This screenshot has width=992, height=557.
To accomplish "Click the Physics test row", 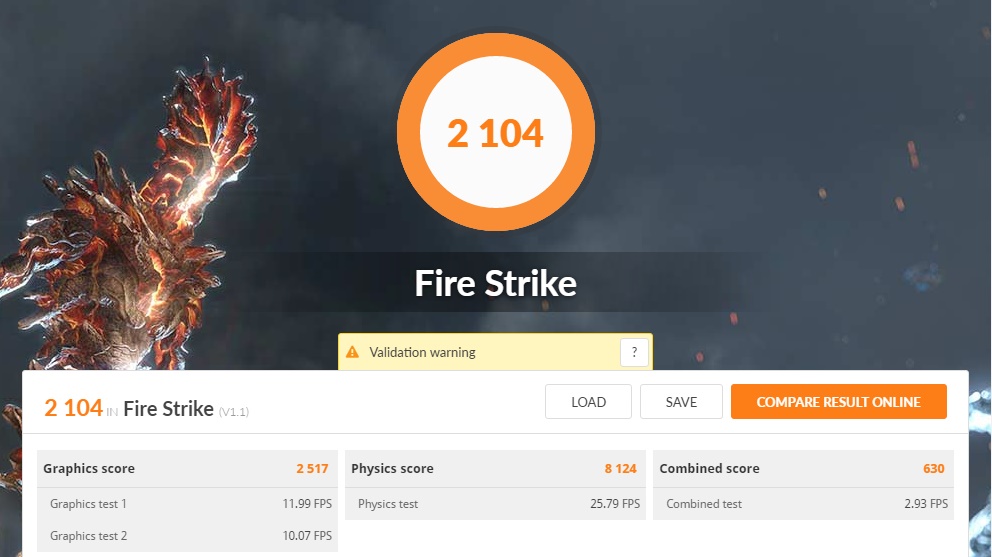I will pos(495,504).
